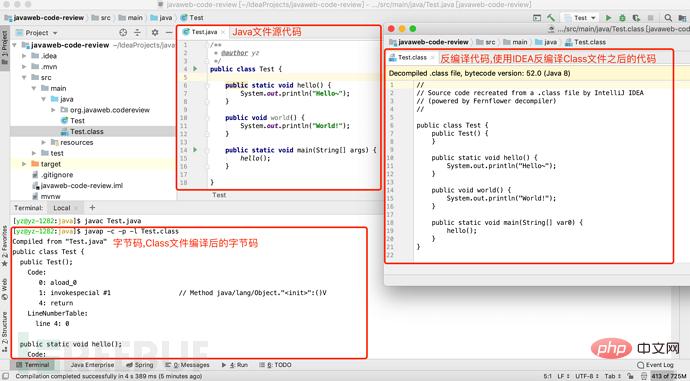The height and width of the screenshot is (381, 690).
Task: Close the Test.java editor tab
Action: click(223, 32)
